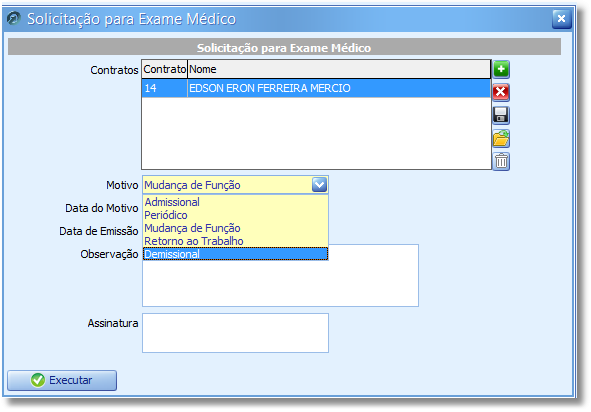This screenshot has width=591, height=412.
Task: Expand the Motivo dropdown arrow
Action: [319, 185]
